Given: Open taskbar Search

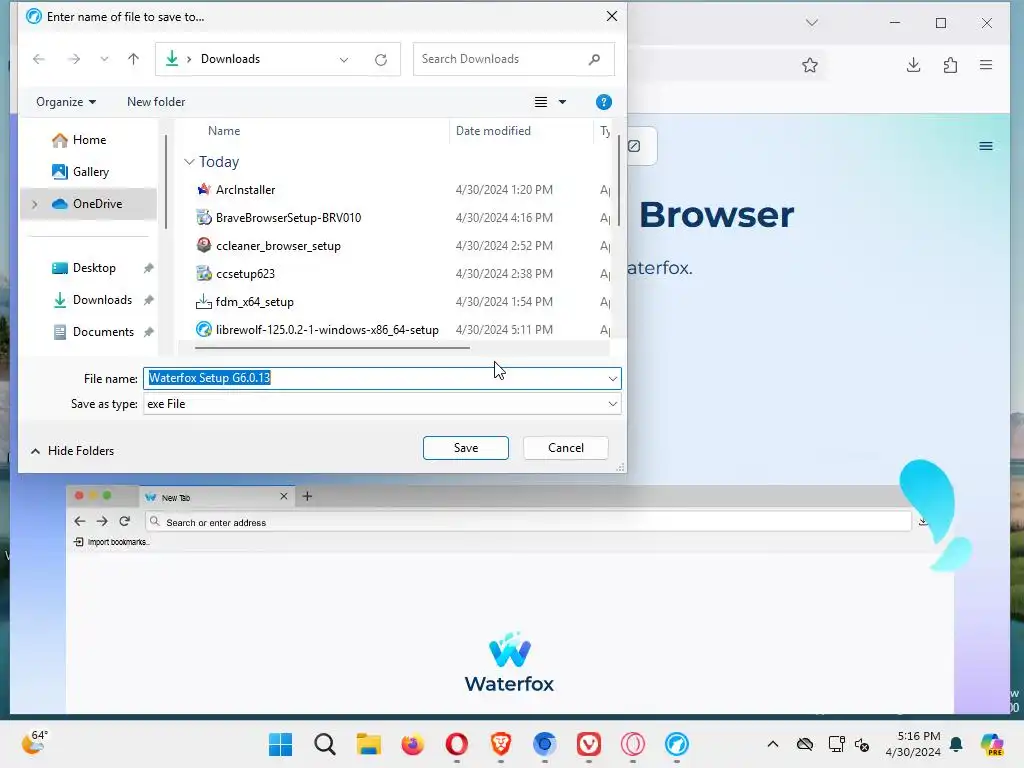Looking at the screenshot, I should point(325,744).
